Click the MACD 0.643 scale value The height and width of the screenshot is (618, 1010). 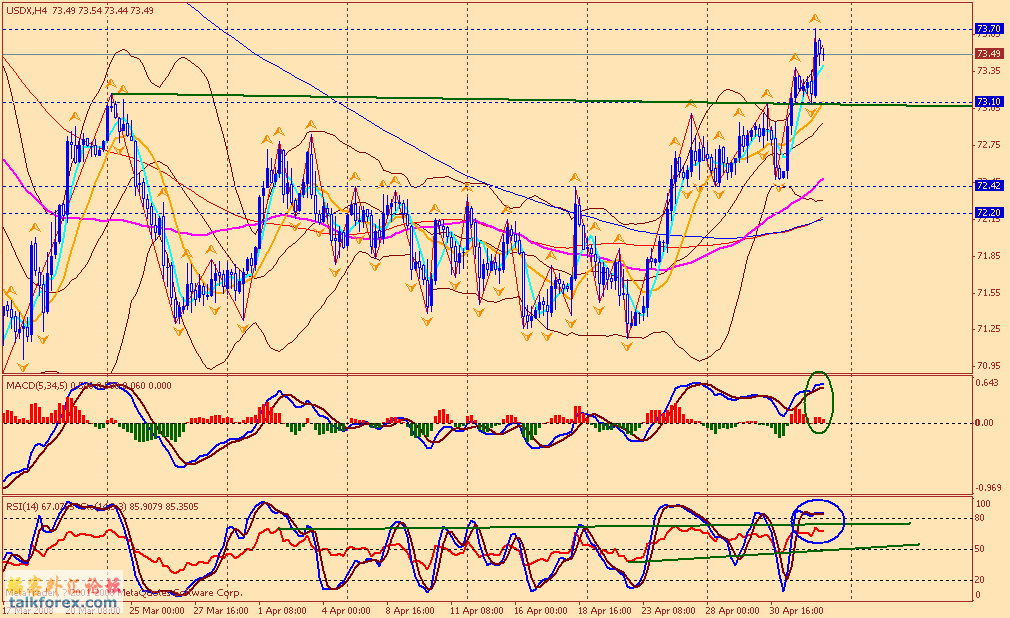pos(986,382)
